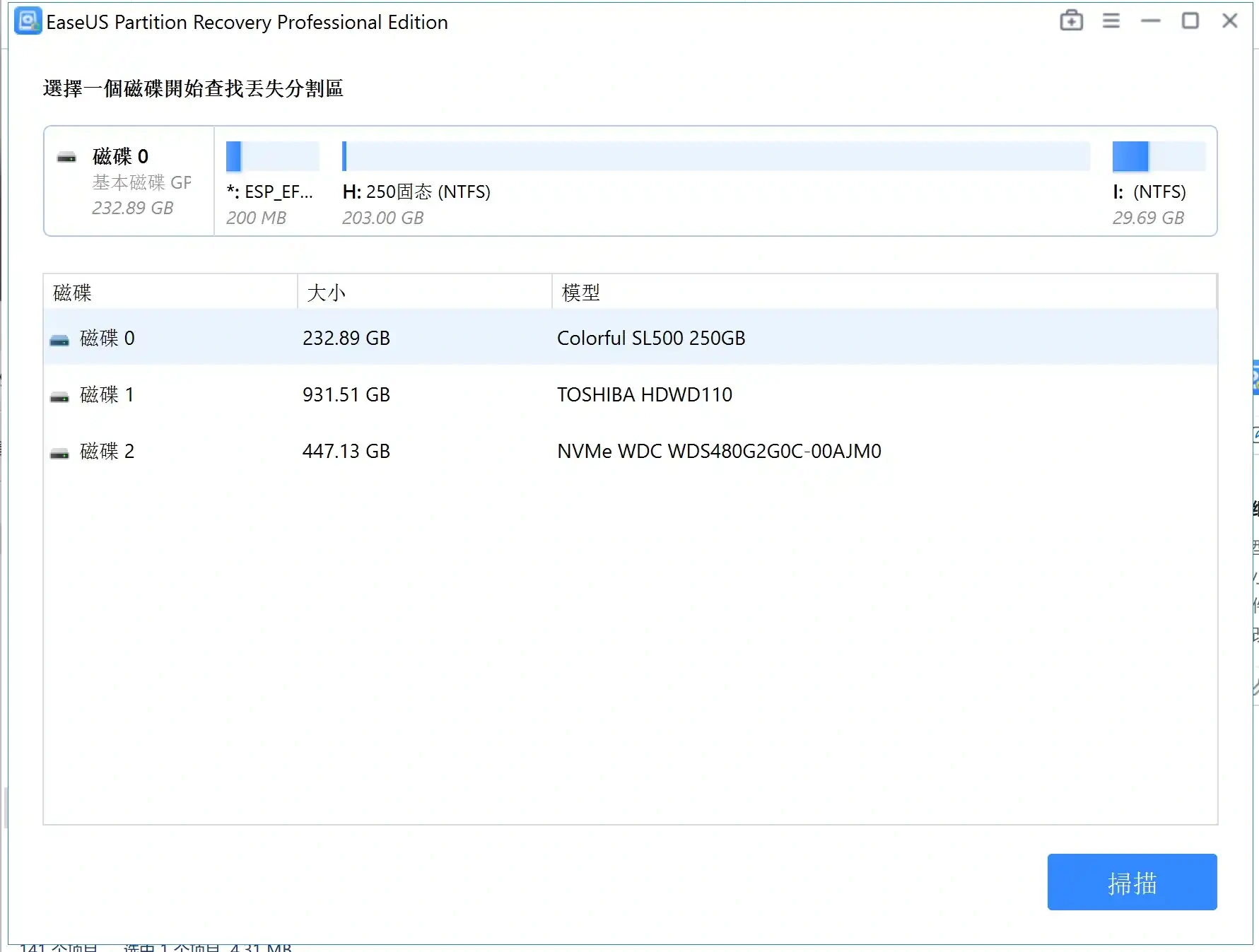Click Colorful SL500 250GB model text
The image size is (1259, 952).
pos(651,338)
